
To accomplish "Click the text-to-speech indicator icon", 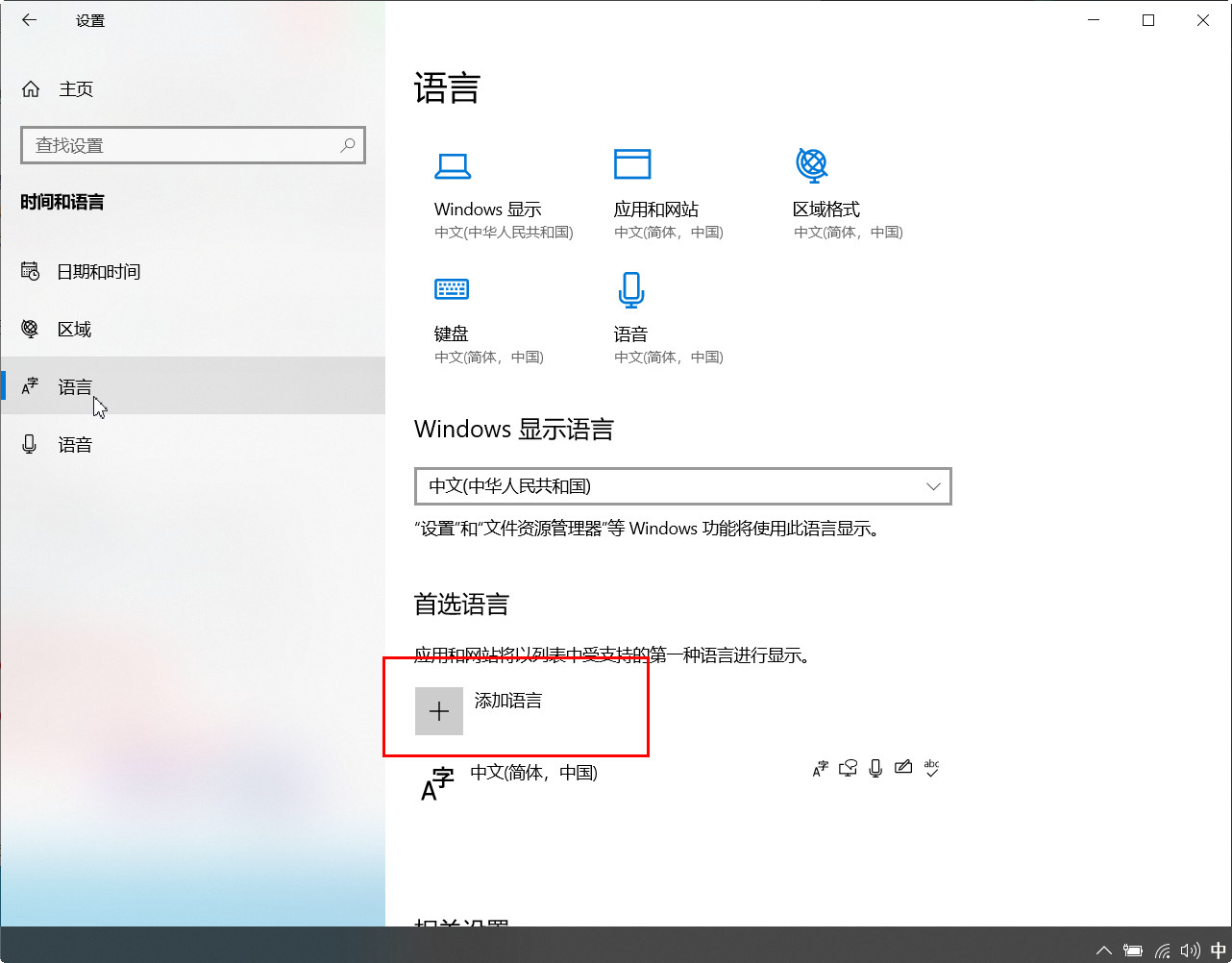I will point(848,767).
